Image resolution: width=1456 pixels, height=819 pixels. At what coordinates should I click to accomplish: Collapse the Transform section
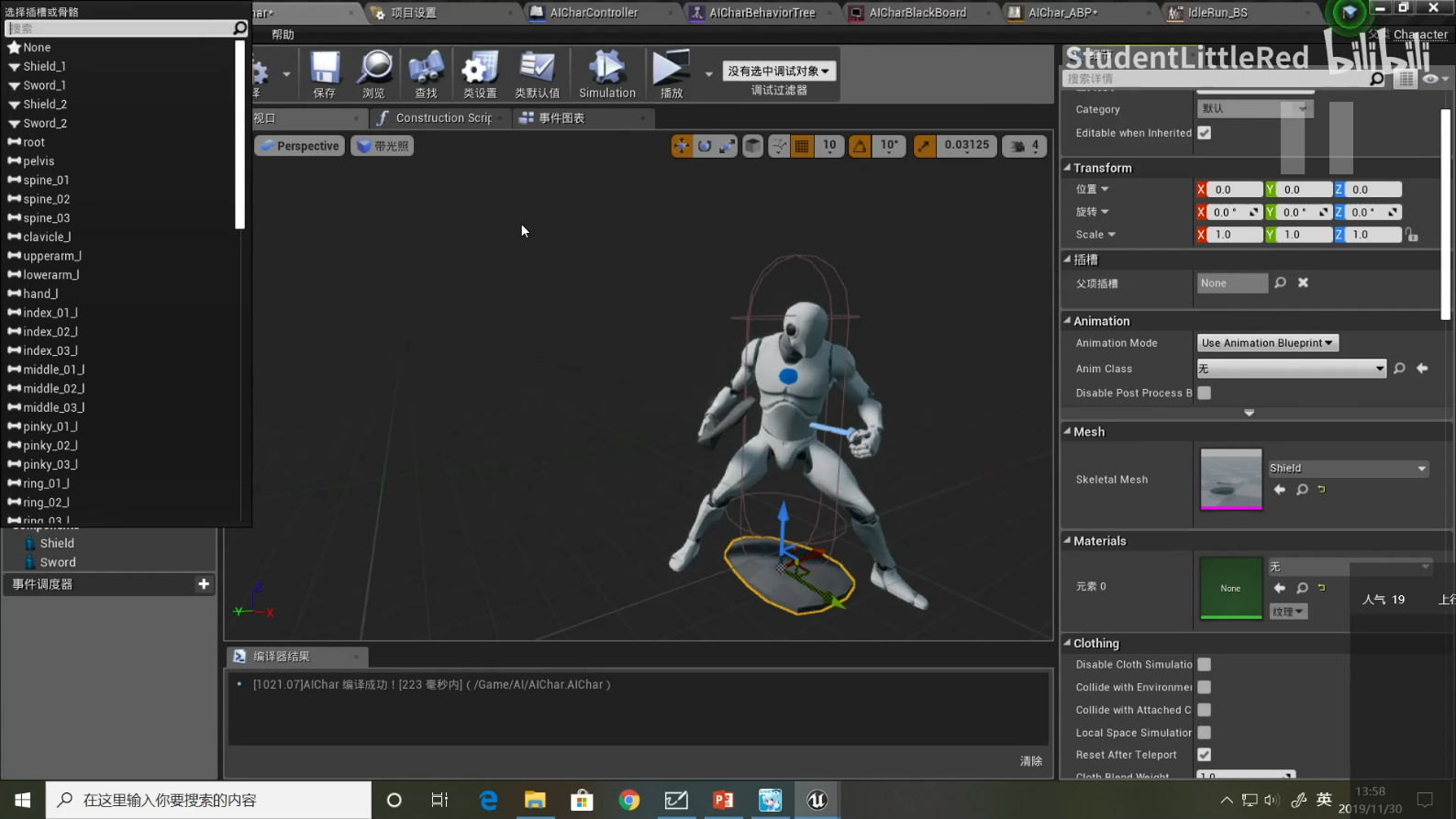pos(1068,168)
